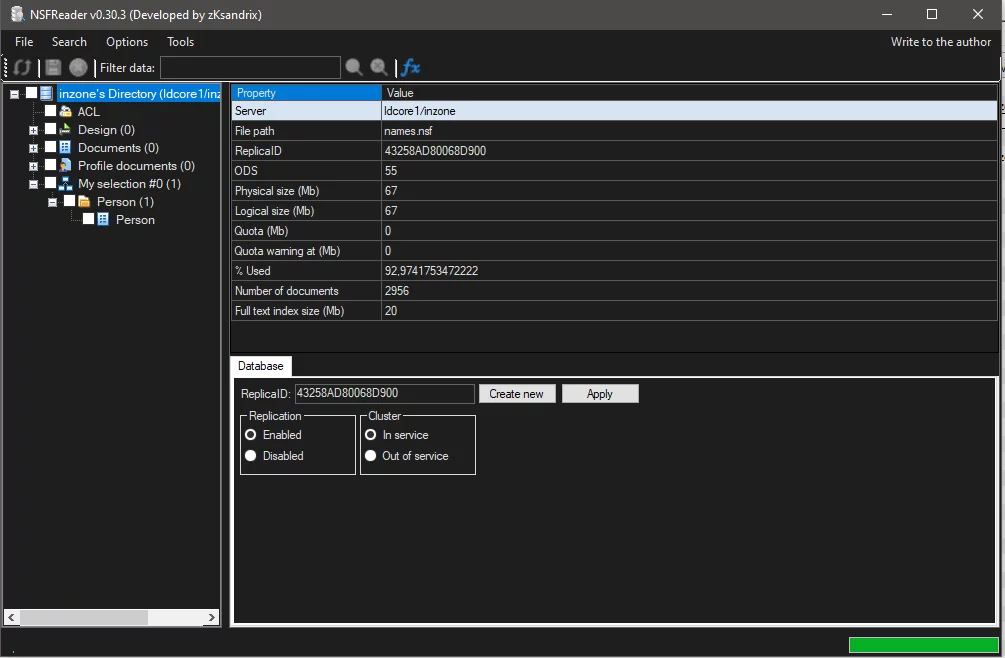Click the refresh icon in toolbar

23,68
